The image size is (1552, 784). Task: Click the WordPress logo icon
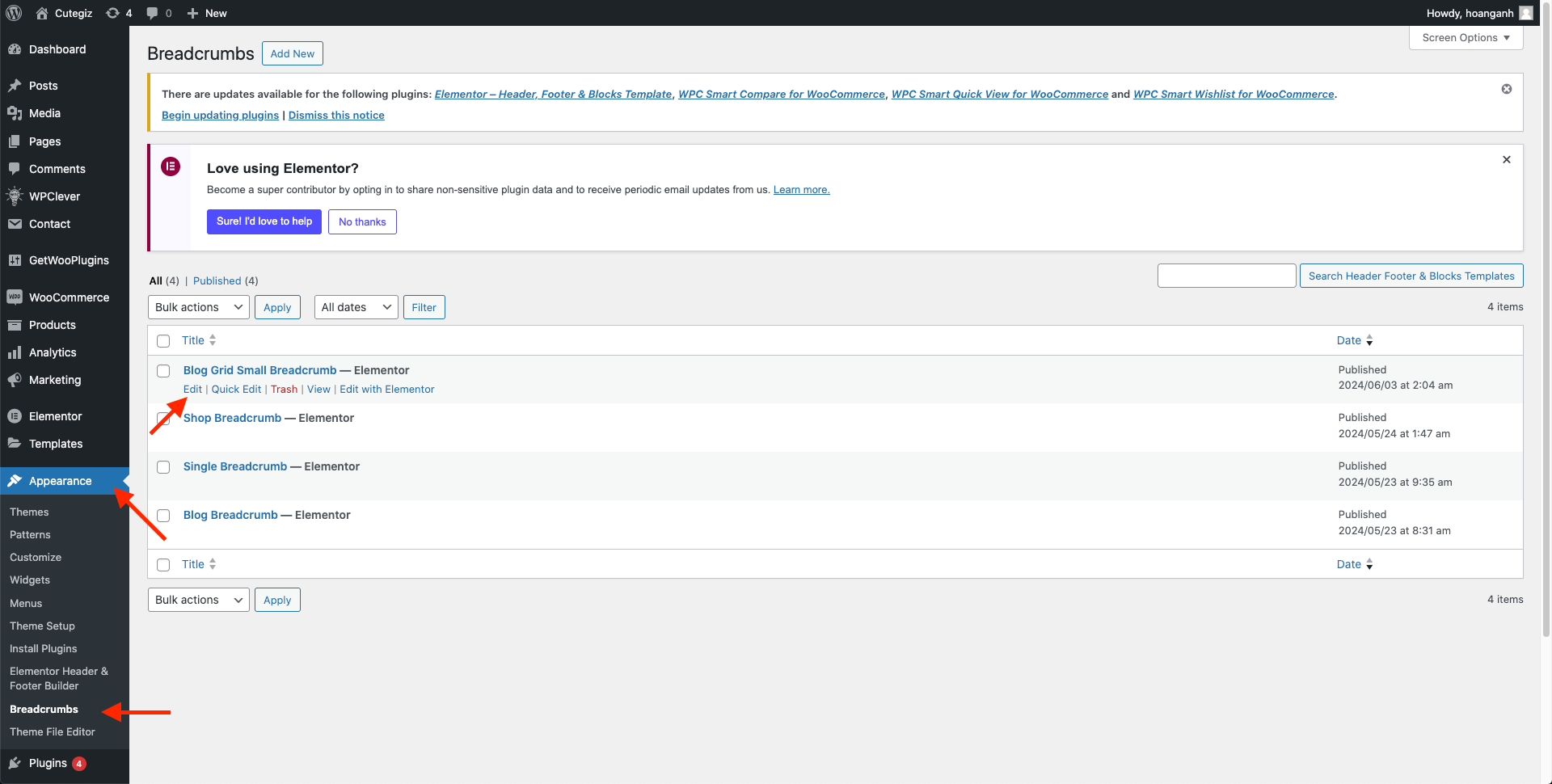coord(14,13)
